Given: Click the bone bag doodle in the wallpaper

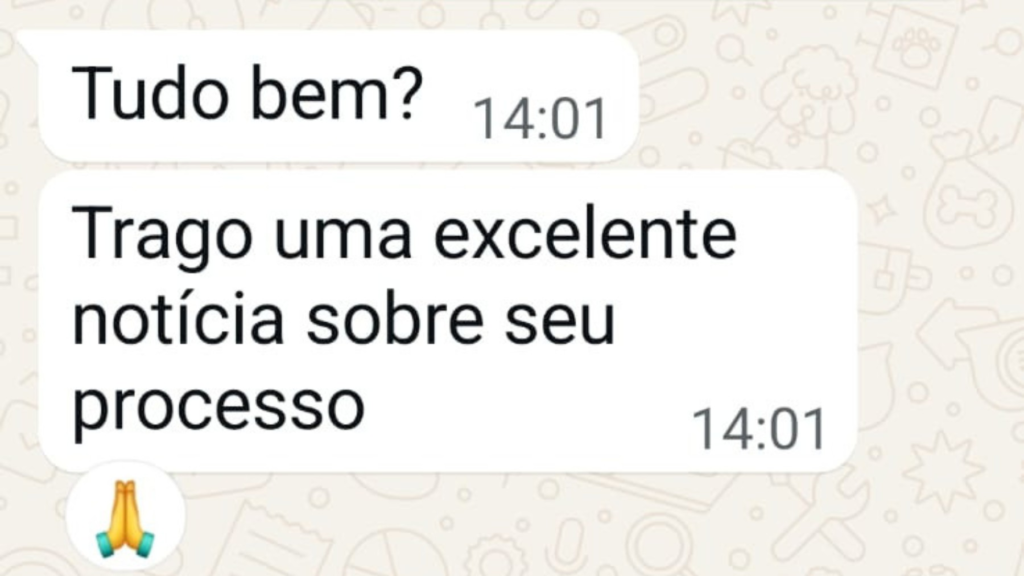Looking at the screenshot, I should point(968,190).
